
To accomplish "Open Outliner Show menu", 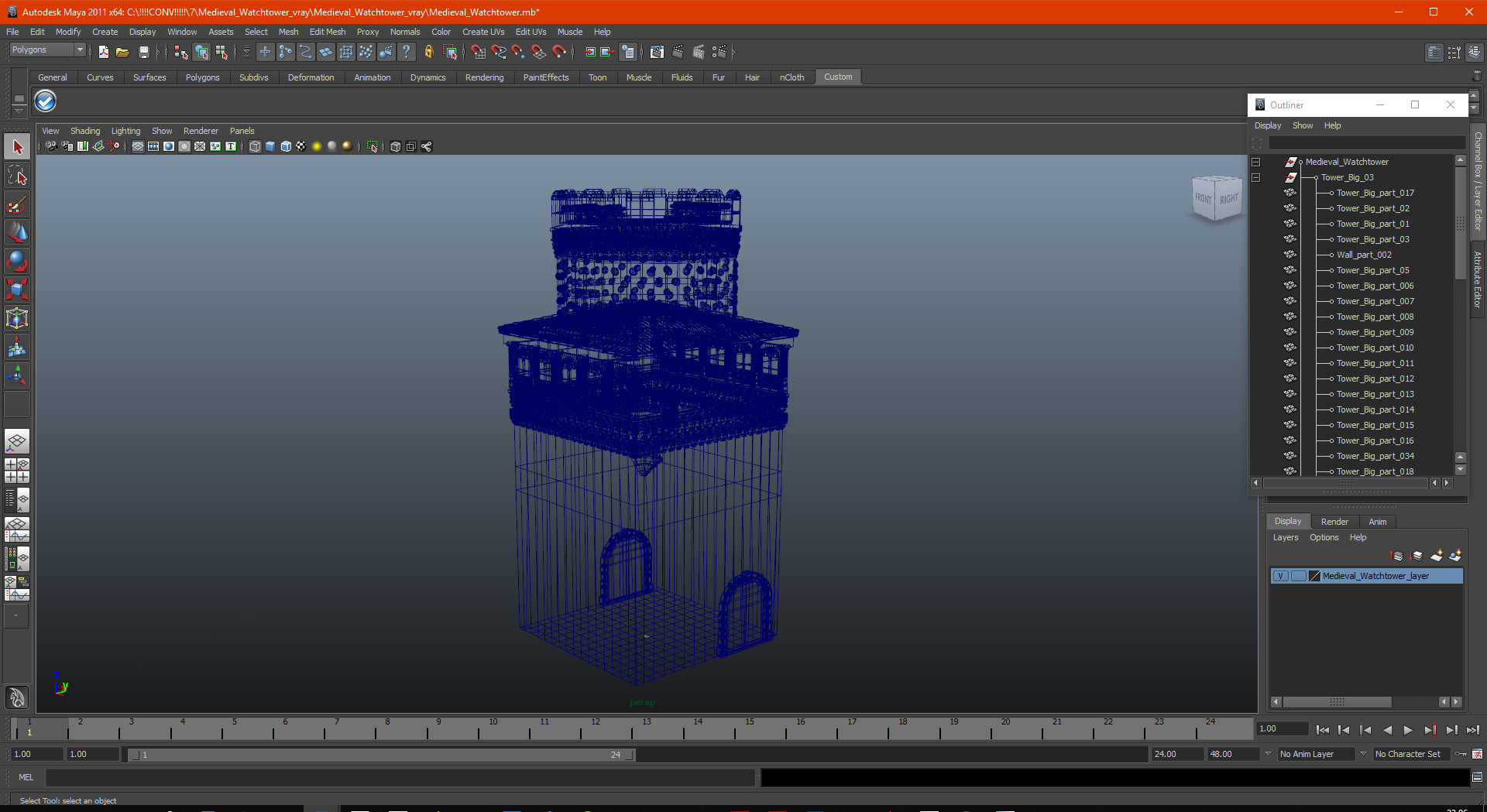I will click(x=1303, y=125).
